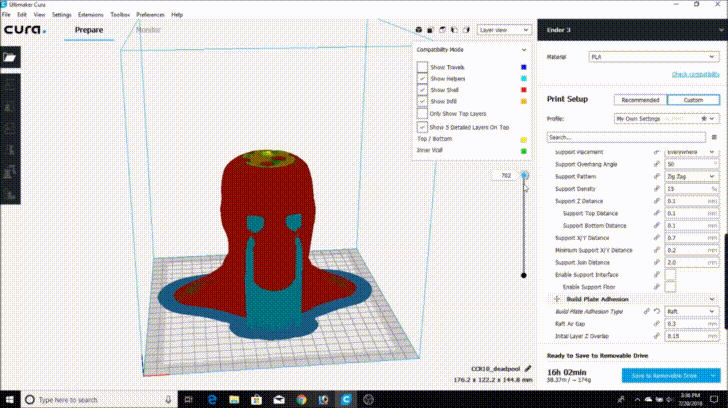Open the Preferences menu
This screenshot has width=728, height=408.
click(150, 15)
